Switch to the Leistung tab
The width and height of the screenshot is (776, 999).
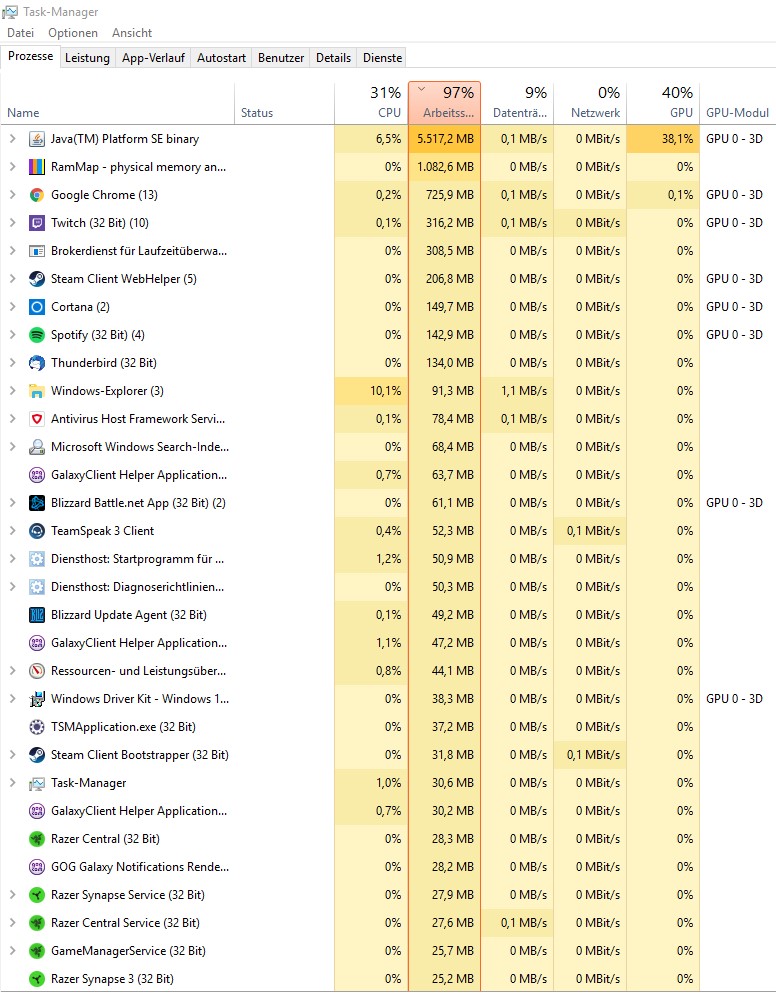click(x=87, y=58)
